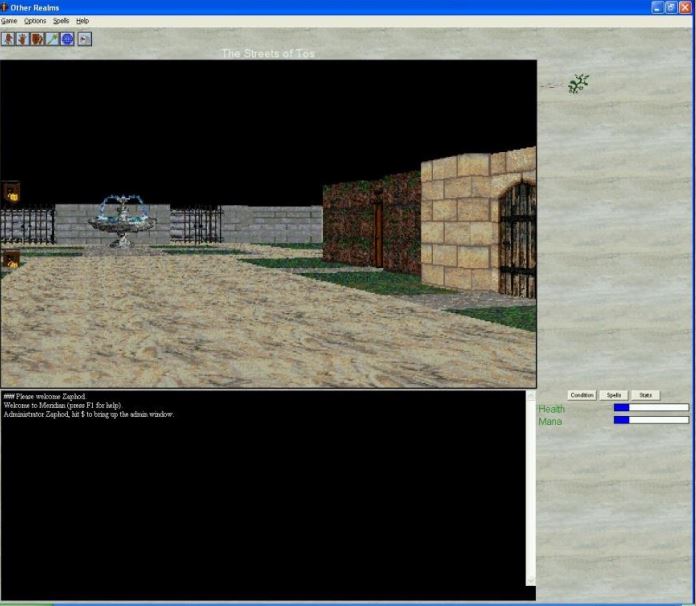696x606 pixels.
Task: Click the 'Welcome to Meridian' chat line
Action: (x=63, y=405)
